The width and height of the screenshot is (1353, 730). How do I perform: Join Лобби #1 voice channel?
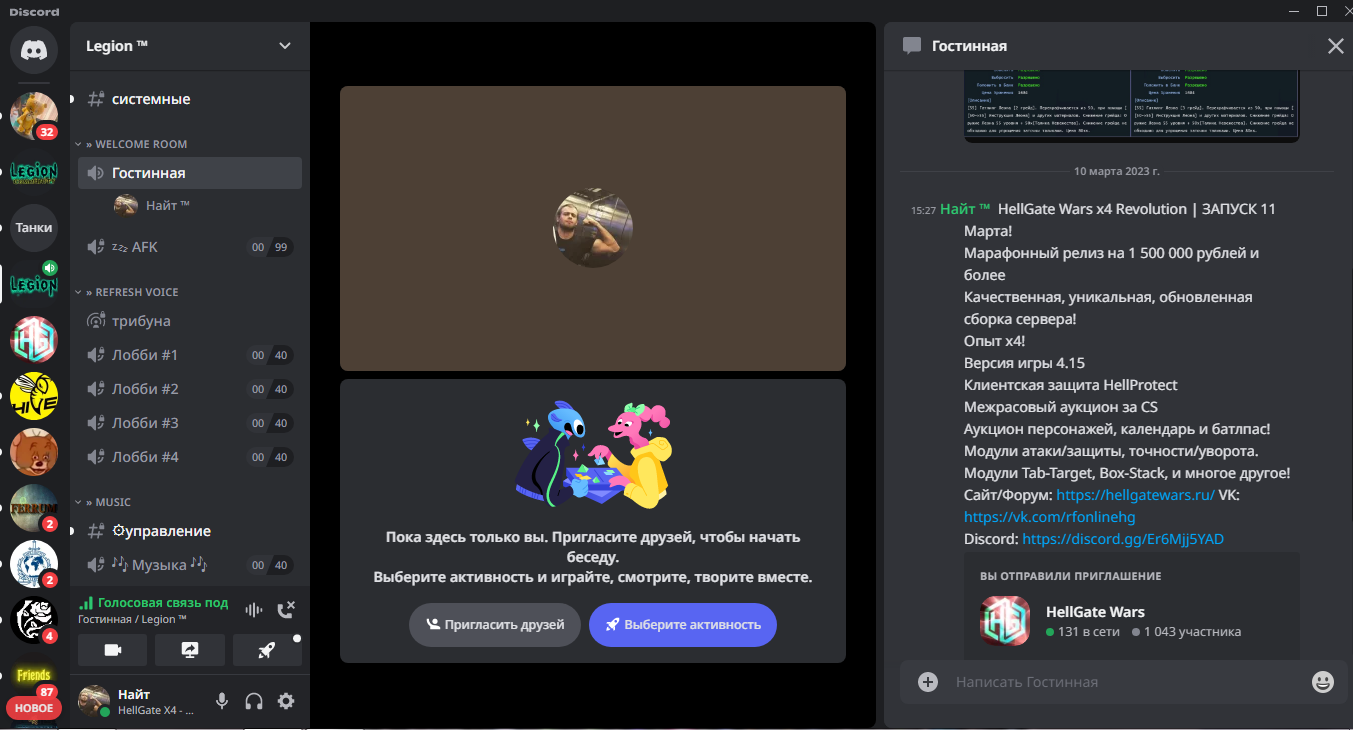[x=190, y=355]
